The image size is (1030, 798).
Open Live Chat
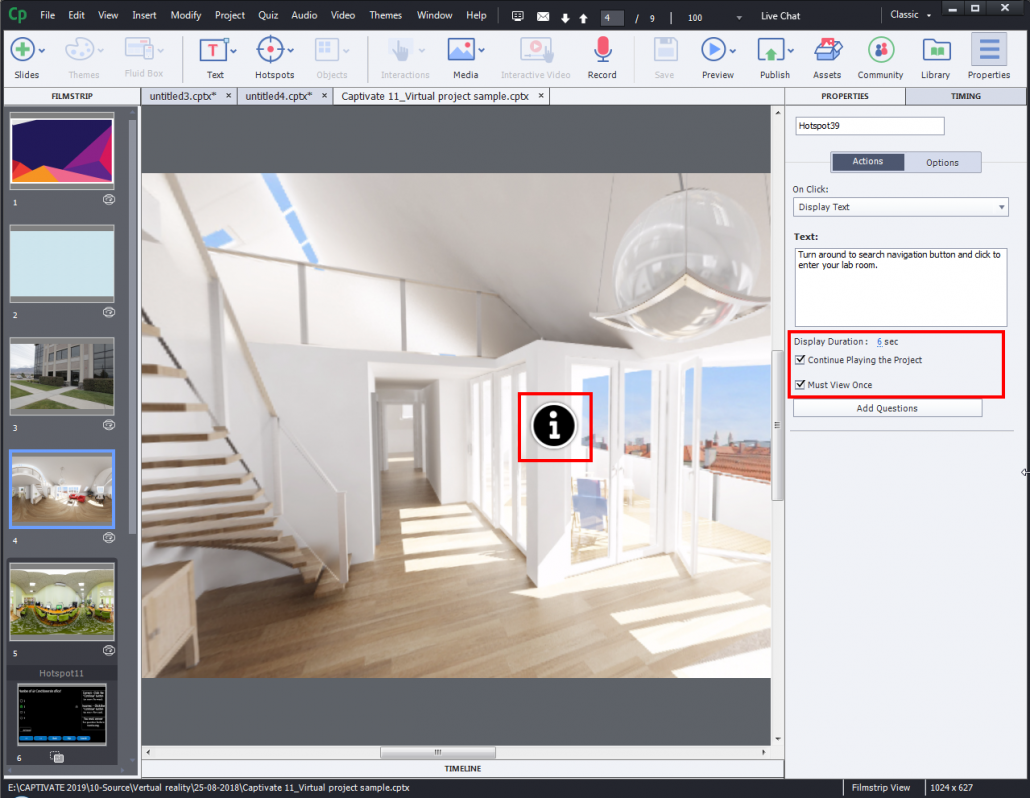pyautogui.click(x=779, y=16)
